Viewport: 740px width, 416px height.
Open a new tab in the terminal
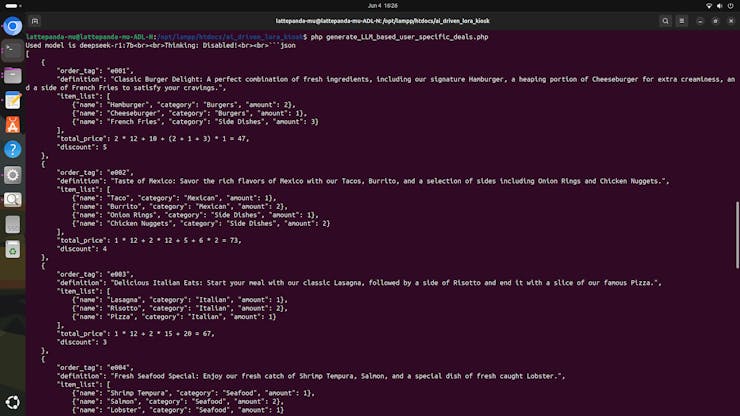click(35, 21)
